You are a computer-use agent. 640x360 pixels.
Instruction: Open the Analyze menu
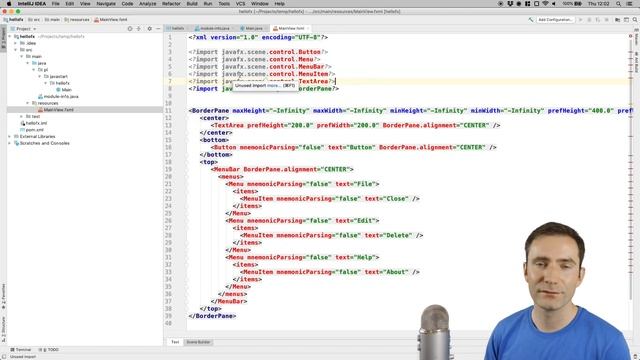147,4
